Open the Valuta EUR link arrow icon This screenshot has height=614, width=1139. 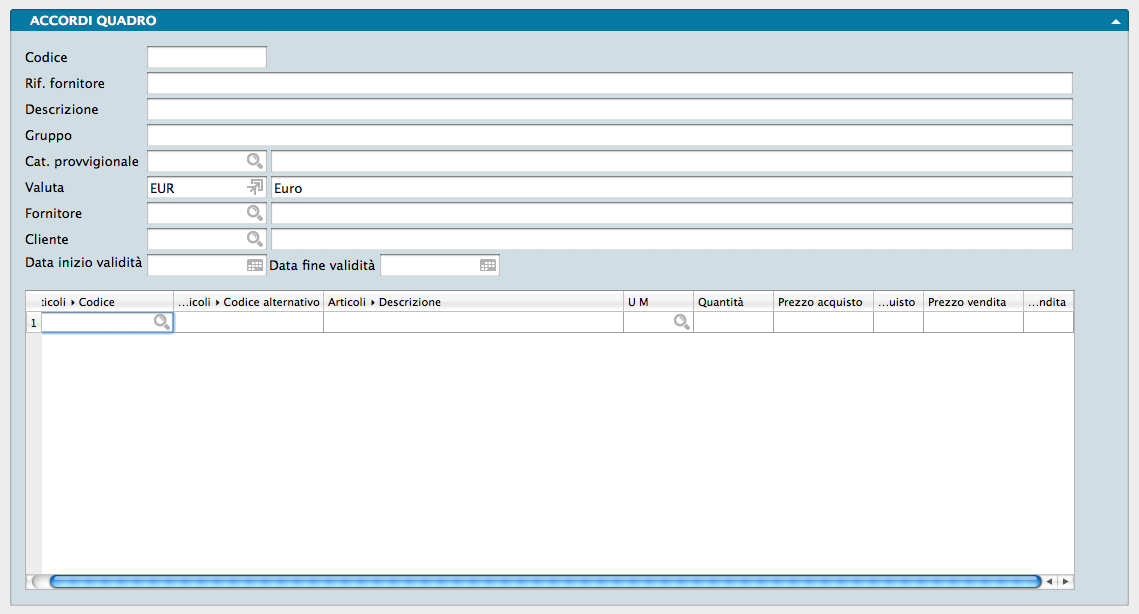tap(255, 187)
